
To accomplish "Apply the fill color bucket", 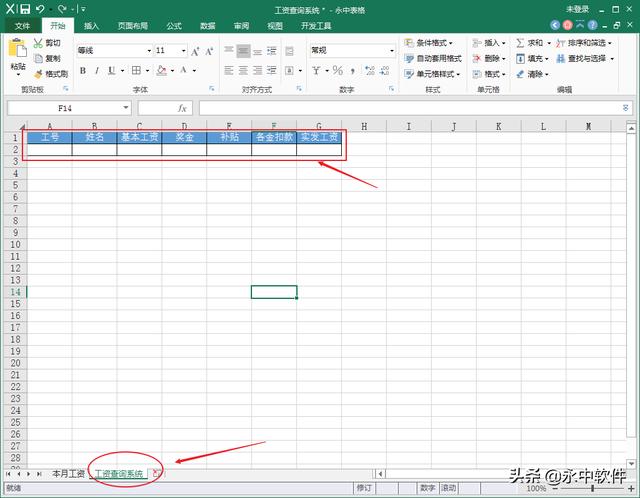I will click(162, 71).
